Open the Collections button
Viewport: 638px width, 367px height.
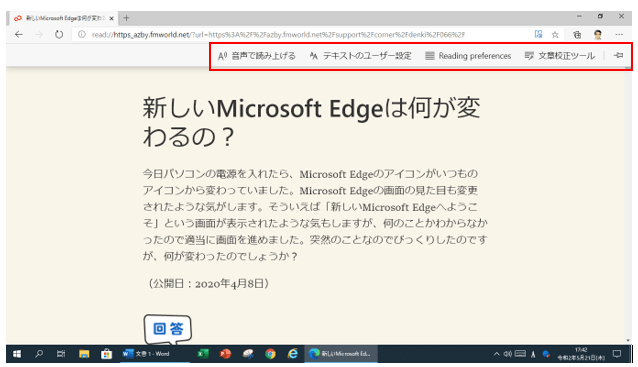tap(577, 35)
